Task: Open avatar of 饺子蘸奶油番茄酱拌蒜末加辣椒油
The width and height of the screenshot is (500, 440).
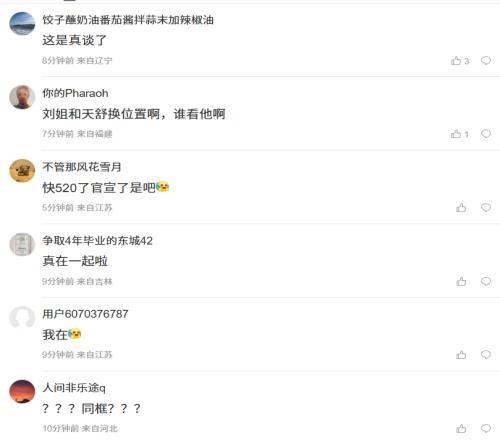Action: (x=22, y=24)
